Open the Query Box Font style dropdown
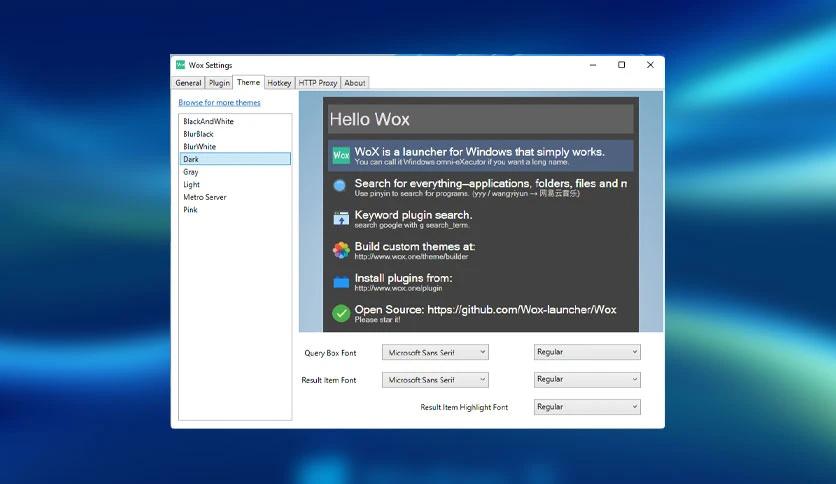The width and height of the screenshot is (836, 484). pos(587,352)
